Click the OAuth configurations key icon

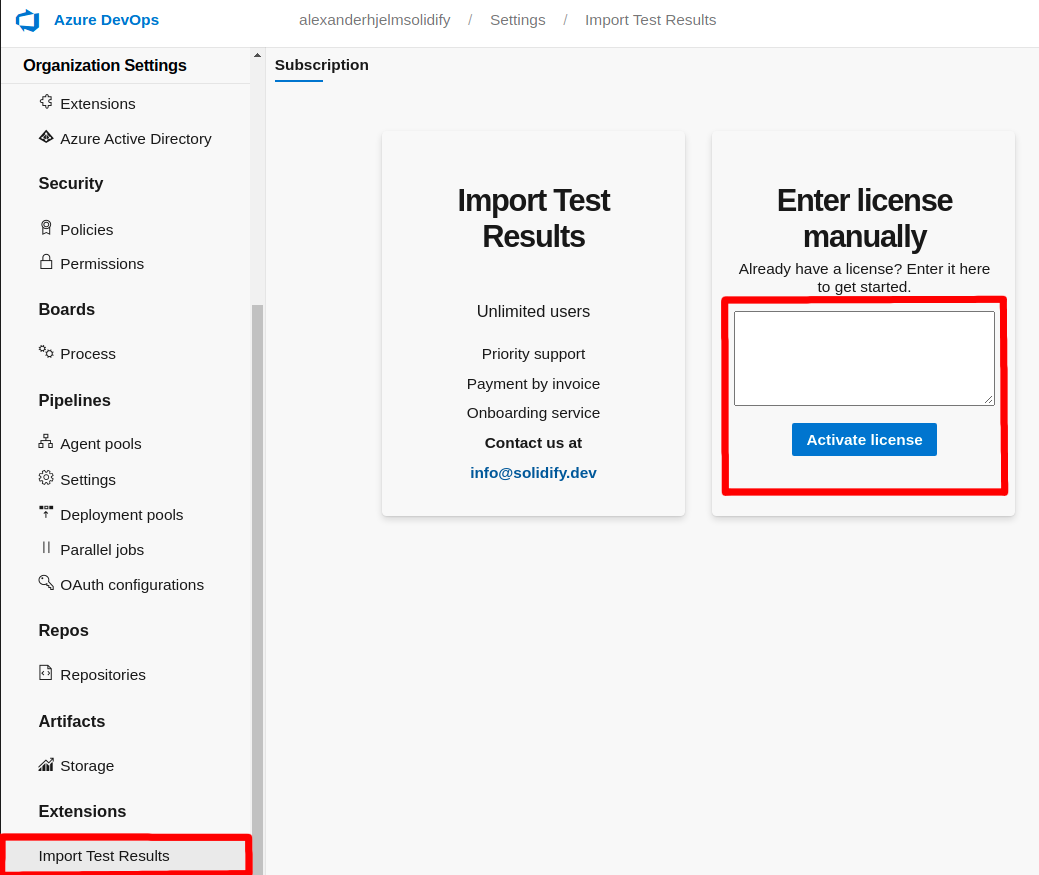point(45,583)
